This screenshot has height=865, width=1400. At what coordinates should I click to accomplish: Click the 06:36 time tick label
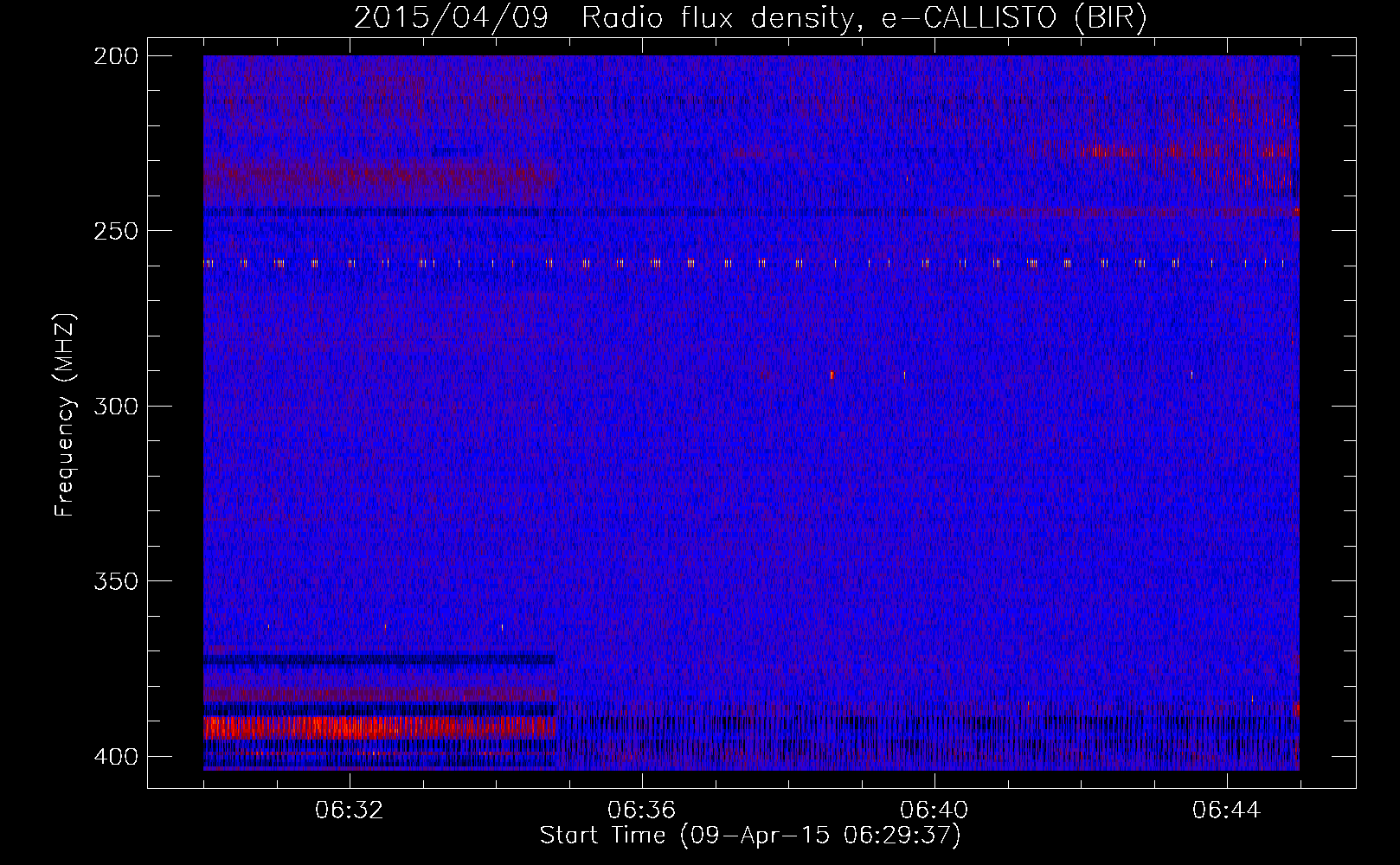coord(642,811)
